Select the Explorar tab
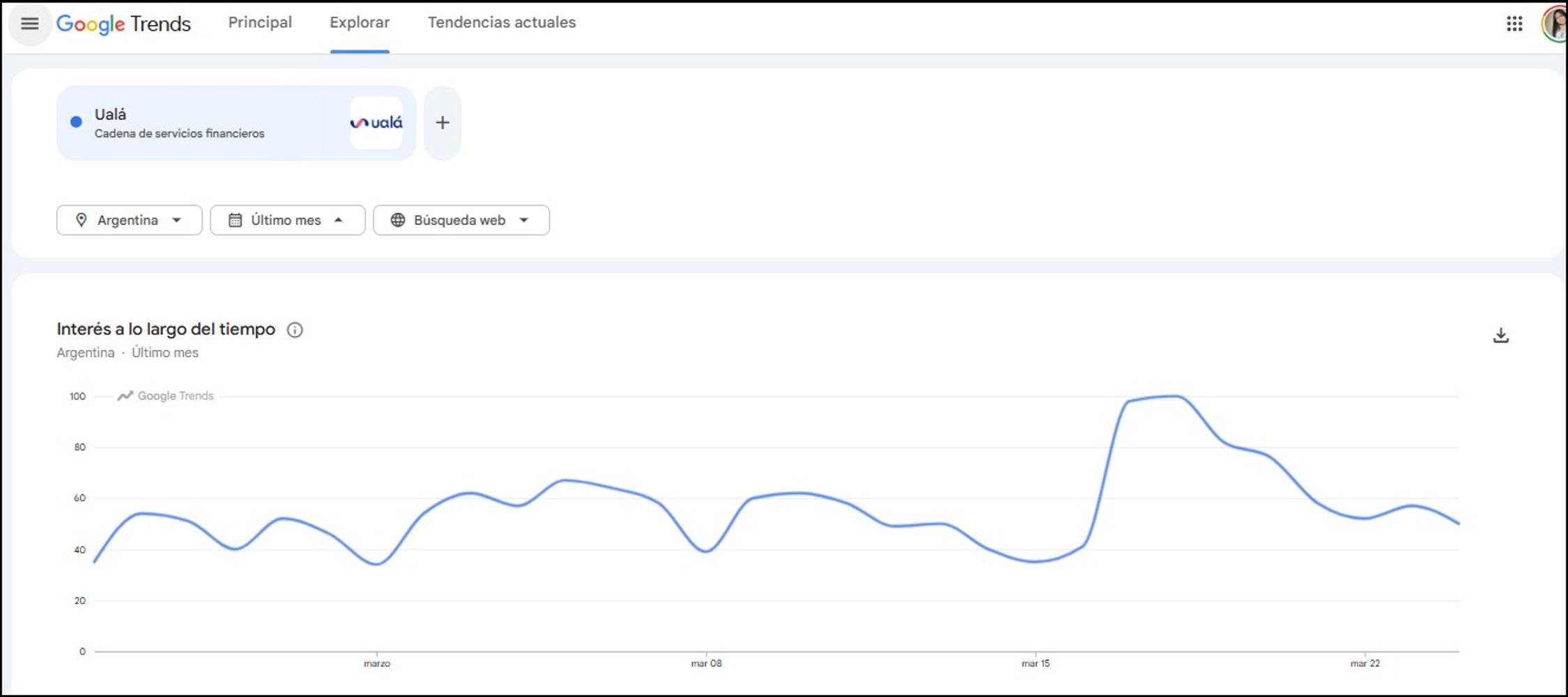Screen dimensions: 1568x697 point(360,22)
